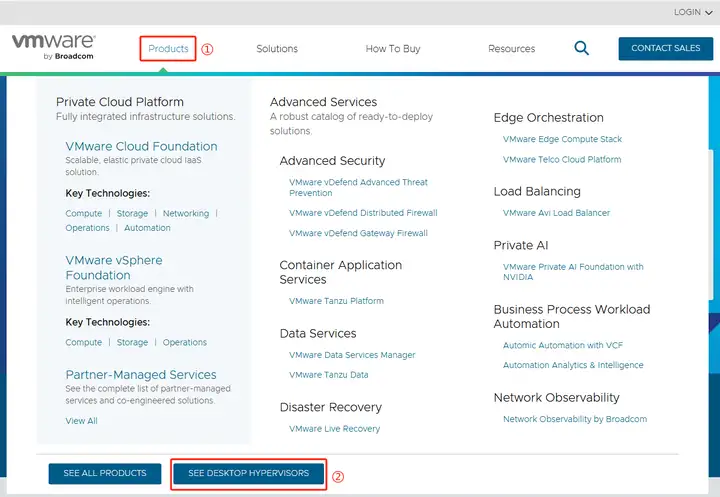This screenshot has height=497, width=720.
Task: Open VMware Edge Compute Stack
Action: (x=562, y=139)
